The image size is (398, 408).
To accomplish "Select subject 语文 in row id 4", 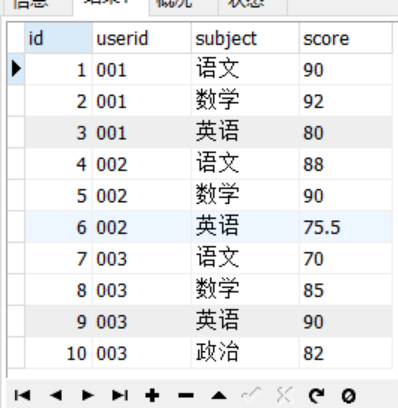I will (245, 164).
